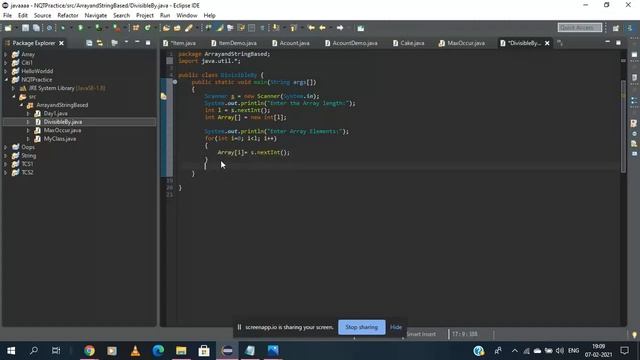This screenshot has height=360, width=640.
Task: Click the Search pencil toolbar icon
Action: [x=189, y=28]
